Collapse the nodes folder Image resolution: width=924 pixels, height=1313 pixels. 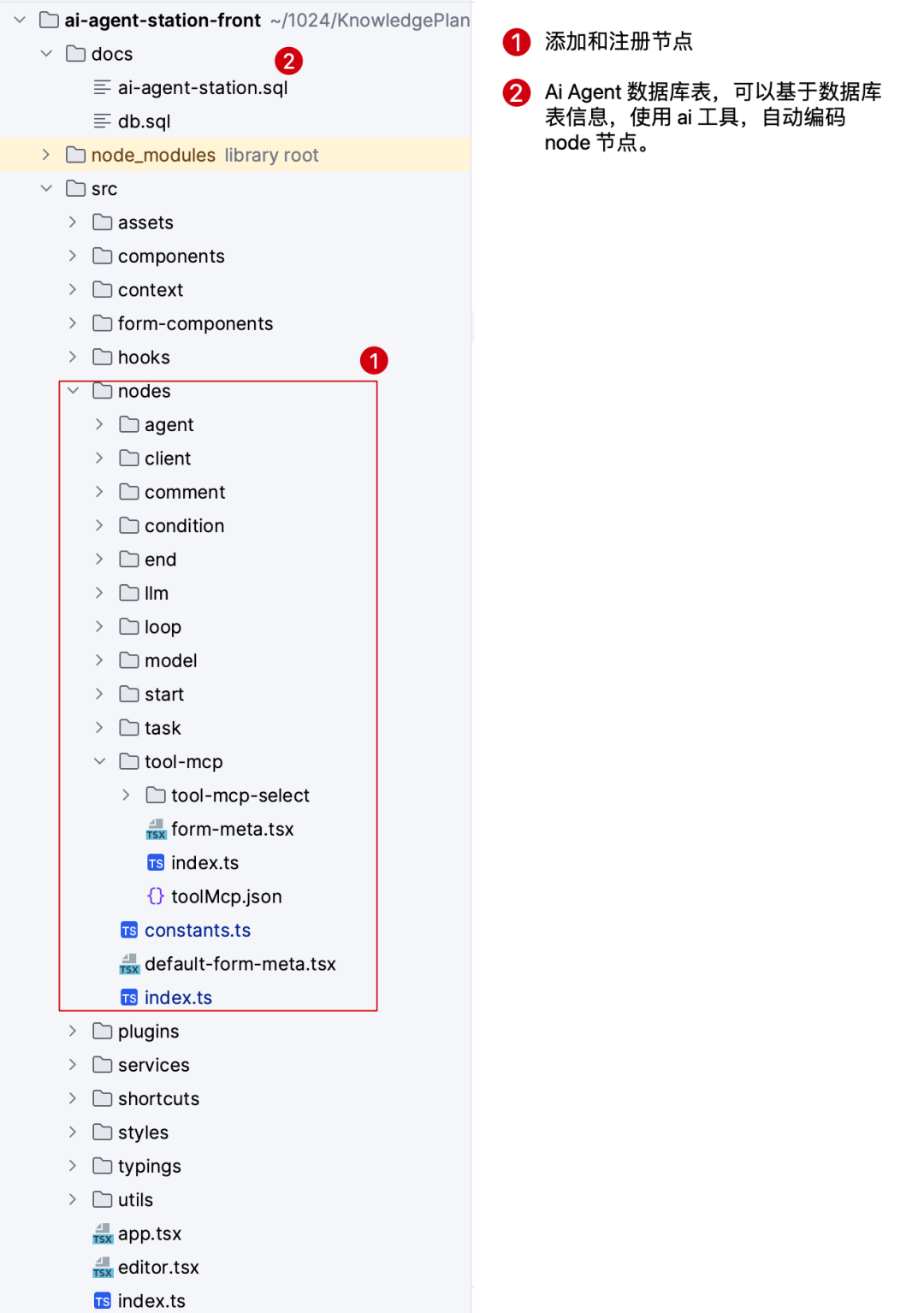pyautogui.click(x=73, y=391)
